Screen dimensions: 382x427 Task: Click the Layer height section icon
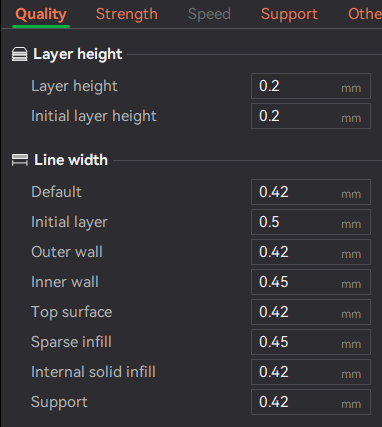[19, 54]
